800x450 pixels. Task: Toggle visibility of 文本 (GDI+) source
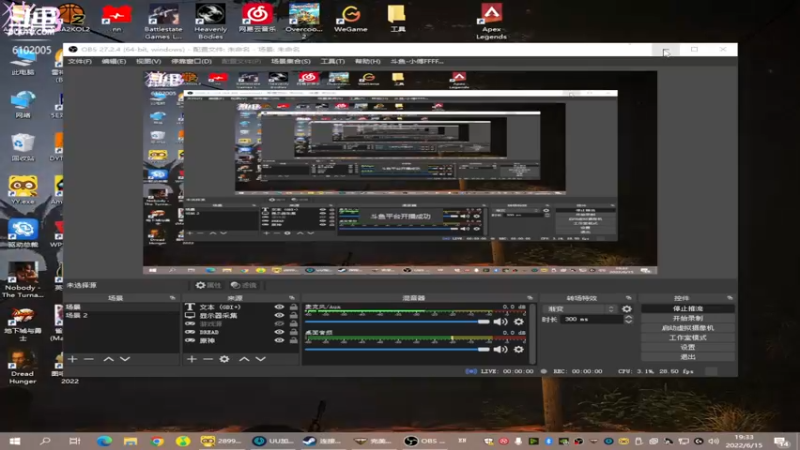point(279,307)
